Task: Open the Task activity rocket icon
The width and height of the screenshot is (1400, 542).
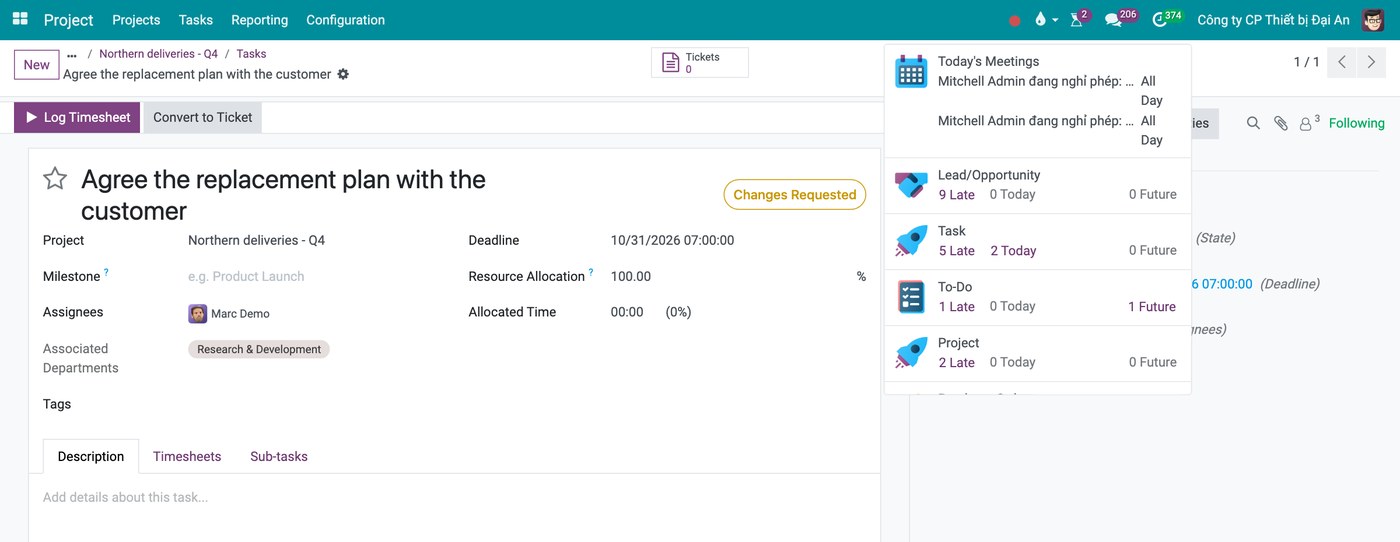Action: tap(911, 240)
